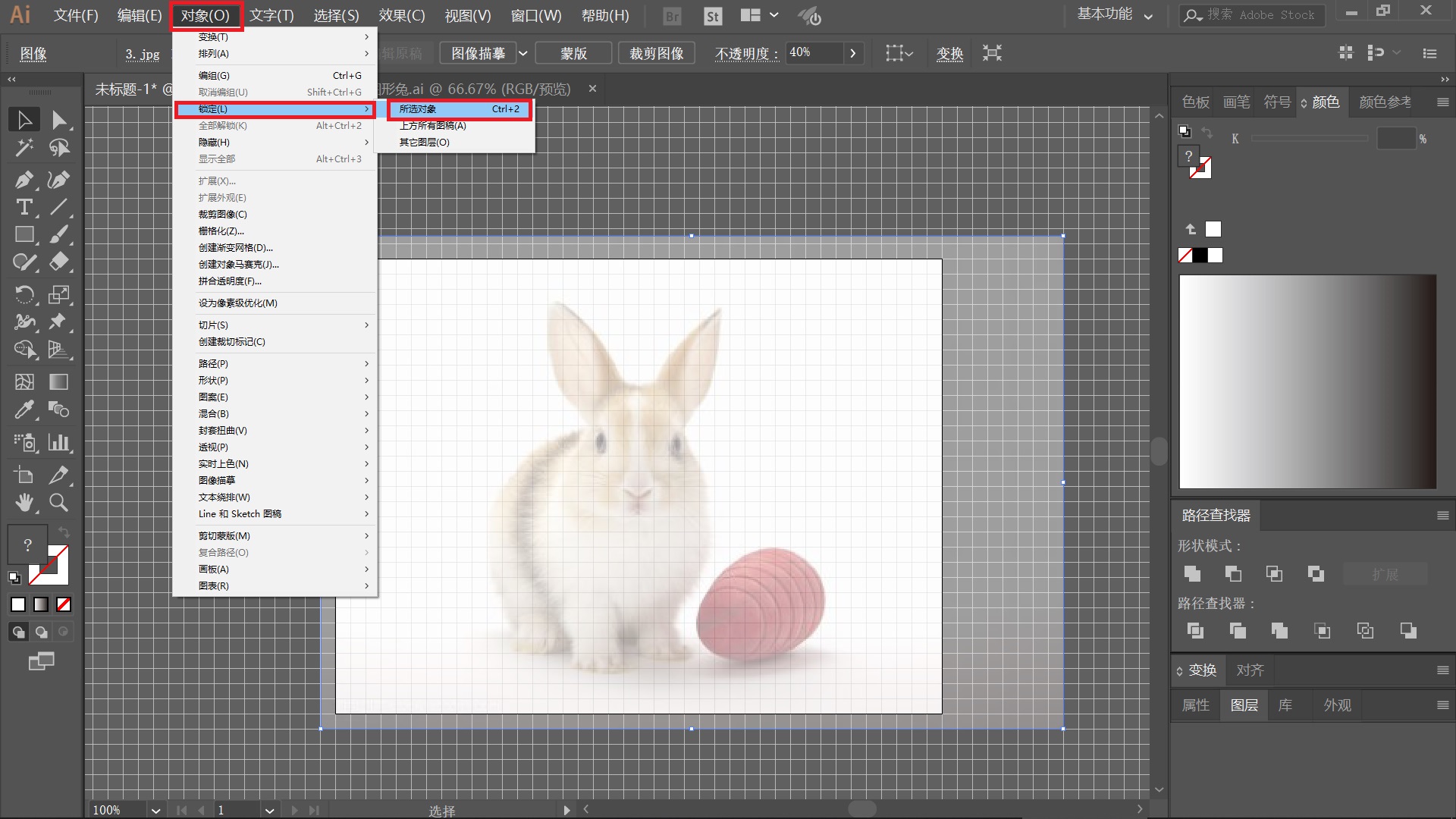Select the Magic Wand tool

coord(24,148)
